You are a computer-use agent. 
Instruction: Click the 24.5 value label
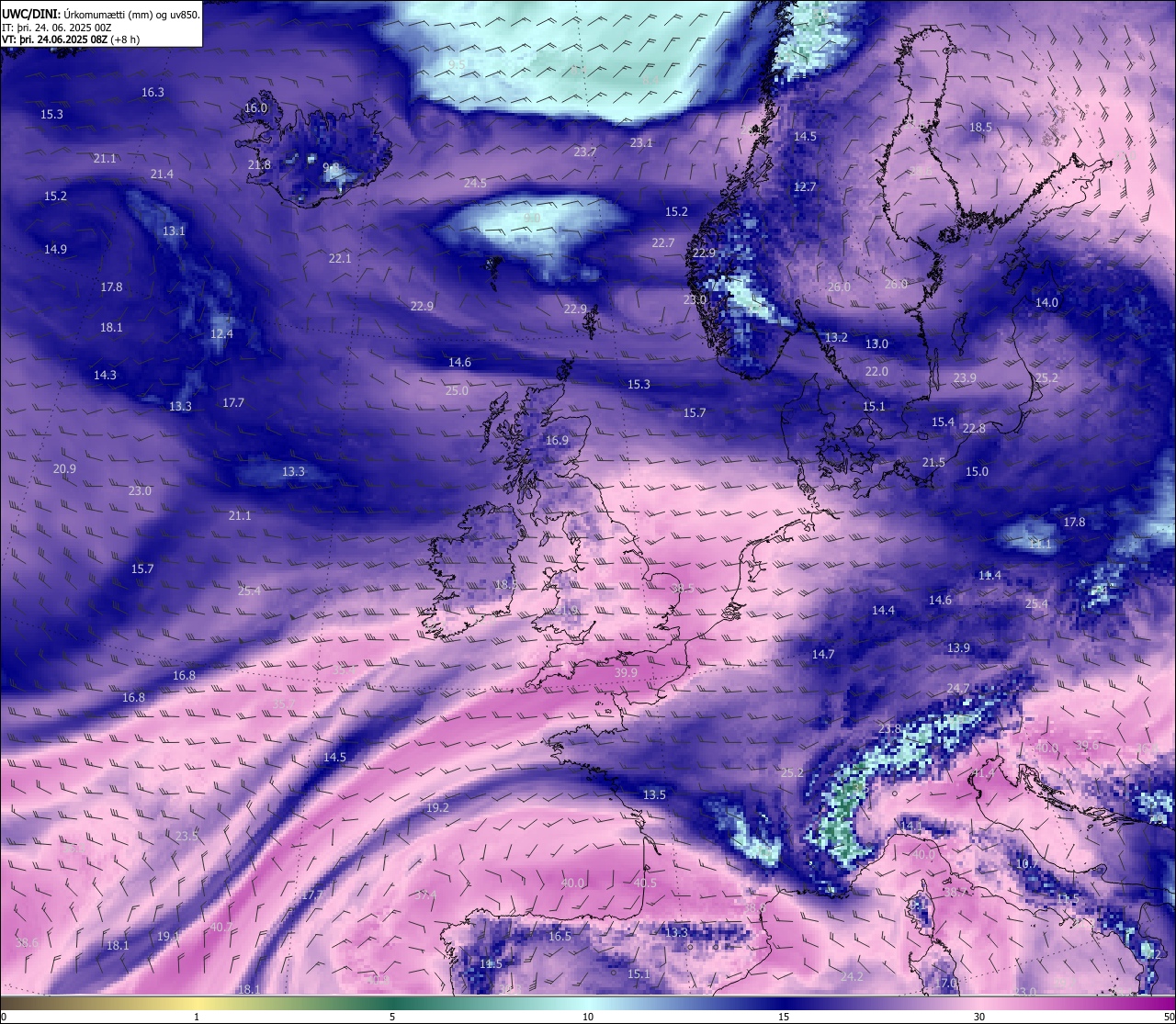click(475, 183)
